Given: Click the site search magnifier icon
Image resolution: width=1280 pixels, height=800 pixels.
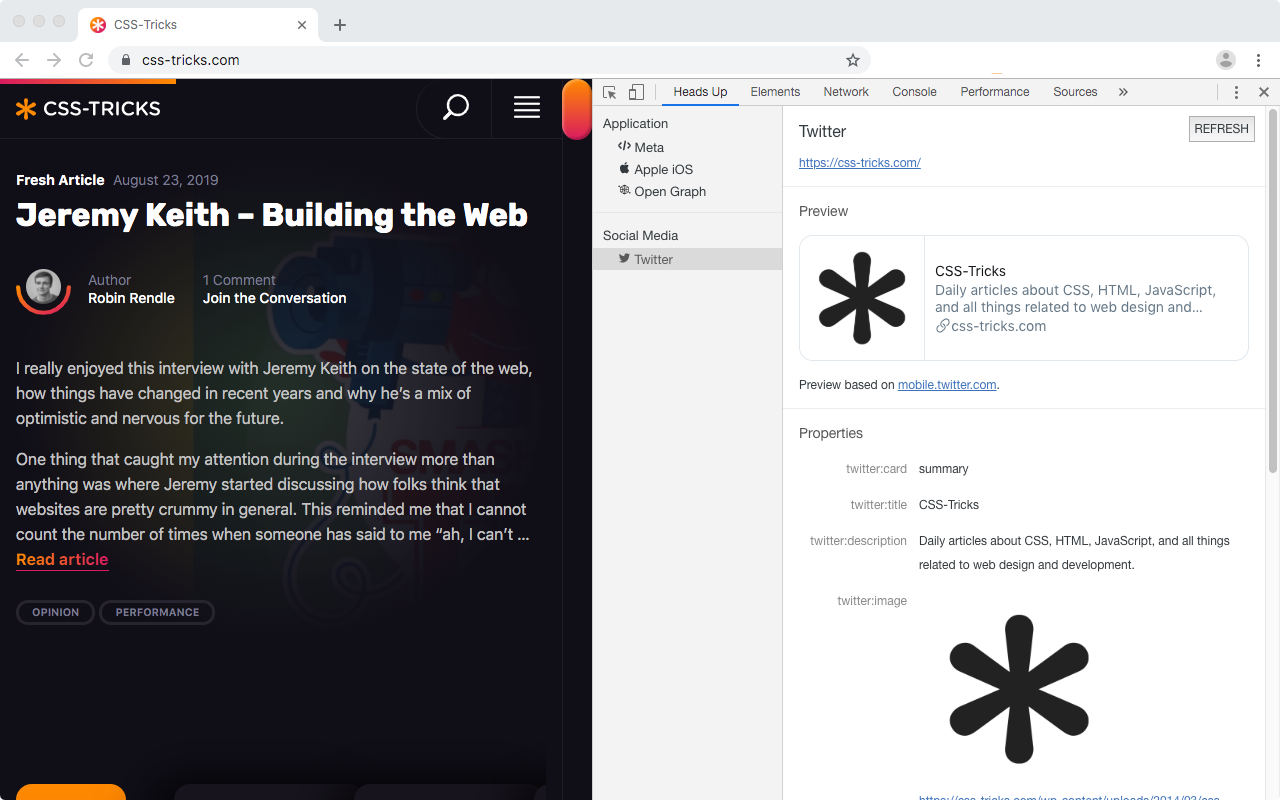Looking at the screenshot, I should 456,107.
